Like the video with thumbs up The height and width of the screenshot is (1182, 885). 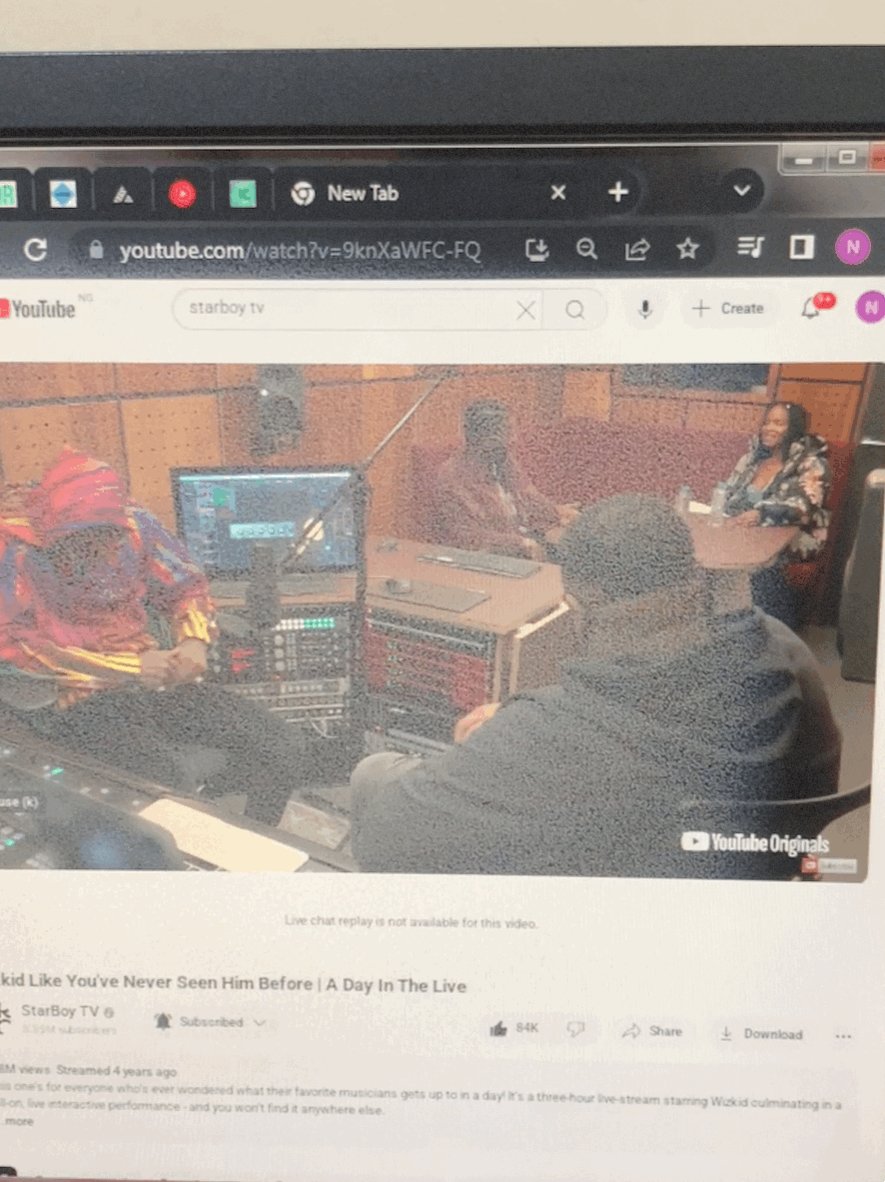[x=513, y=1028]
